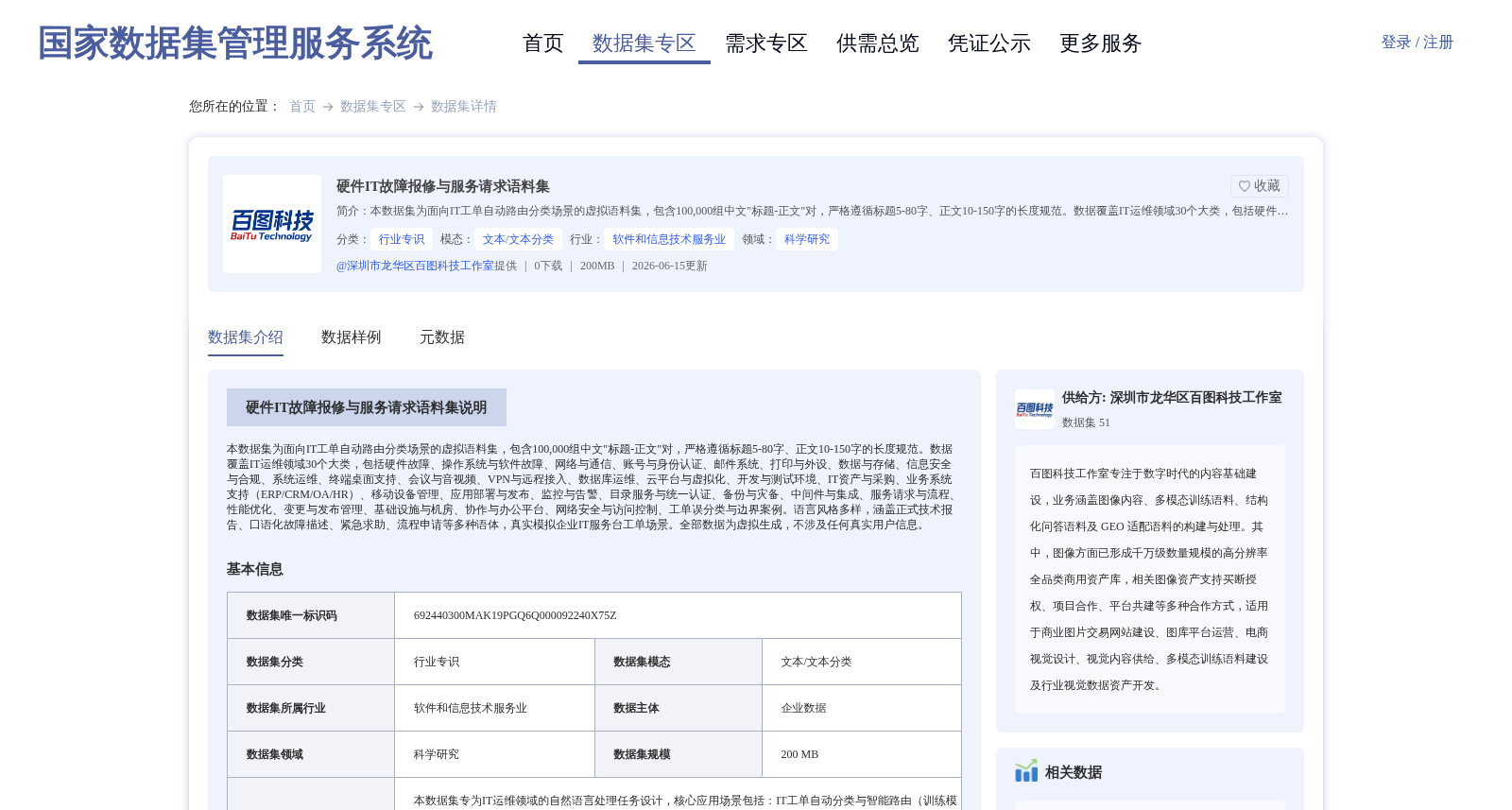Click the 相关数据 bar chart icon

click(1026, 771)
